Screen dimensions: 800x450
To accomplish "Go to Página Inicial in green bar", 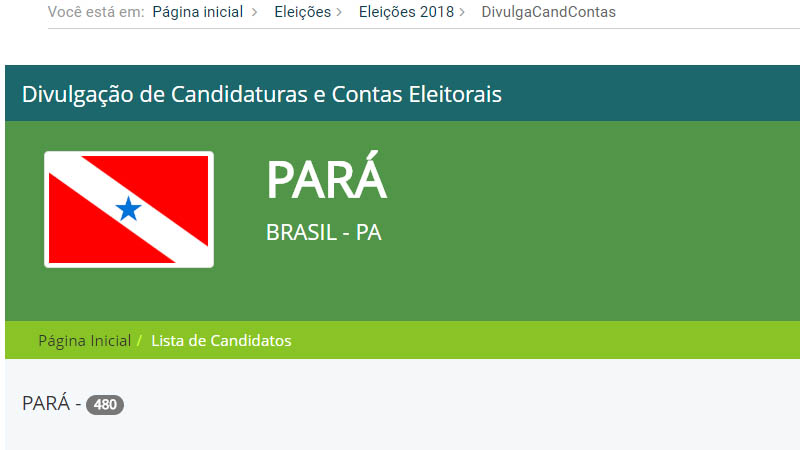I will click(84, 341).
